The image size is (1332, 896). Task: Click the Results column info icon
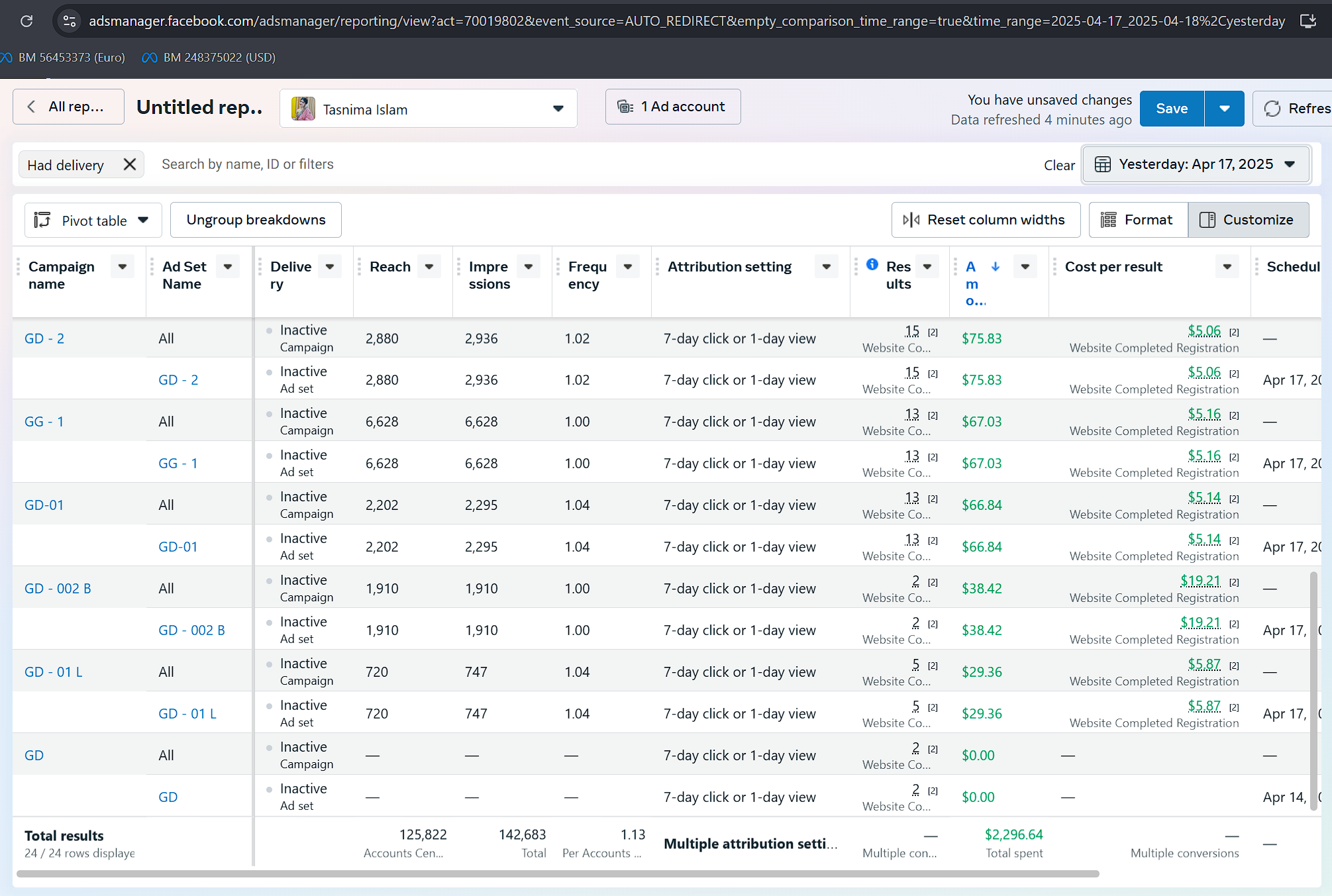[872, 264]
